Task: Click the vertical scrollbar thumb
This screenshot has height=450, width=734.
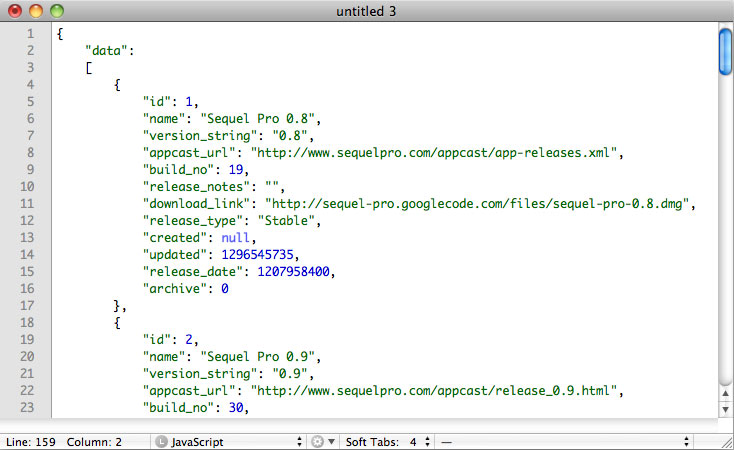Action: click(x=725, y=52)
